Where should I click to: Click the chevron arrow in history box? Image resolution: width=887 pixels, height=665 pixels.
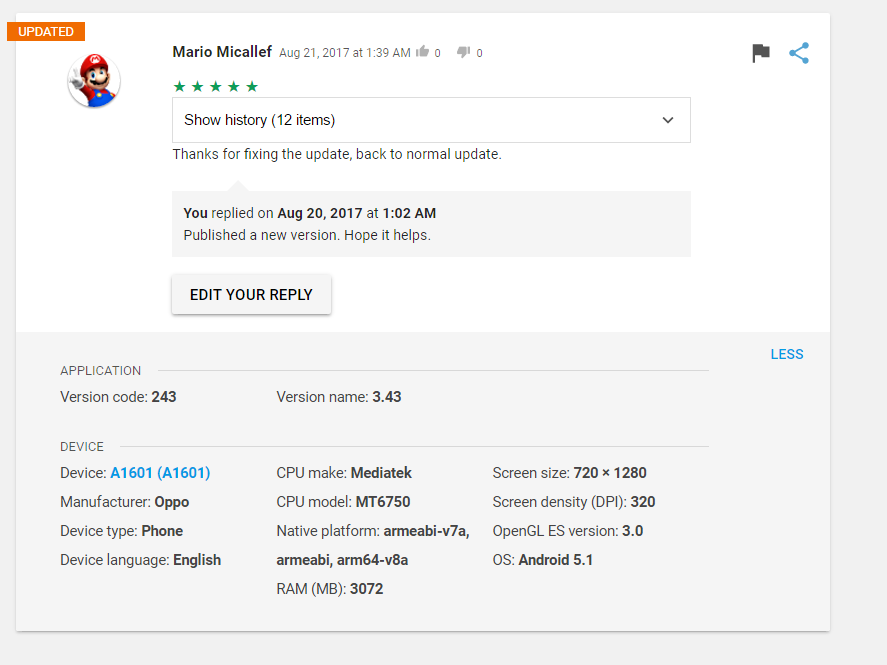point(668,120)
